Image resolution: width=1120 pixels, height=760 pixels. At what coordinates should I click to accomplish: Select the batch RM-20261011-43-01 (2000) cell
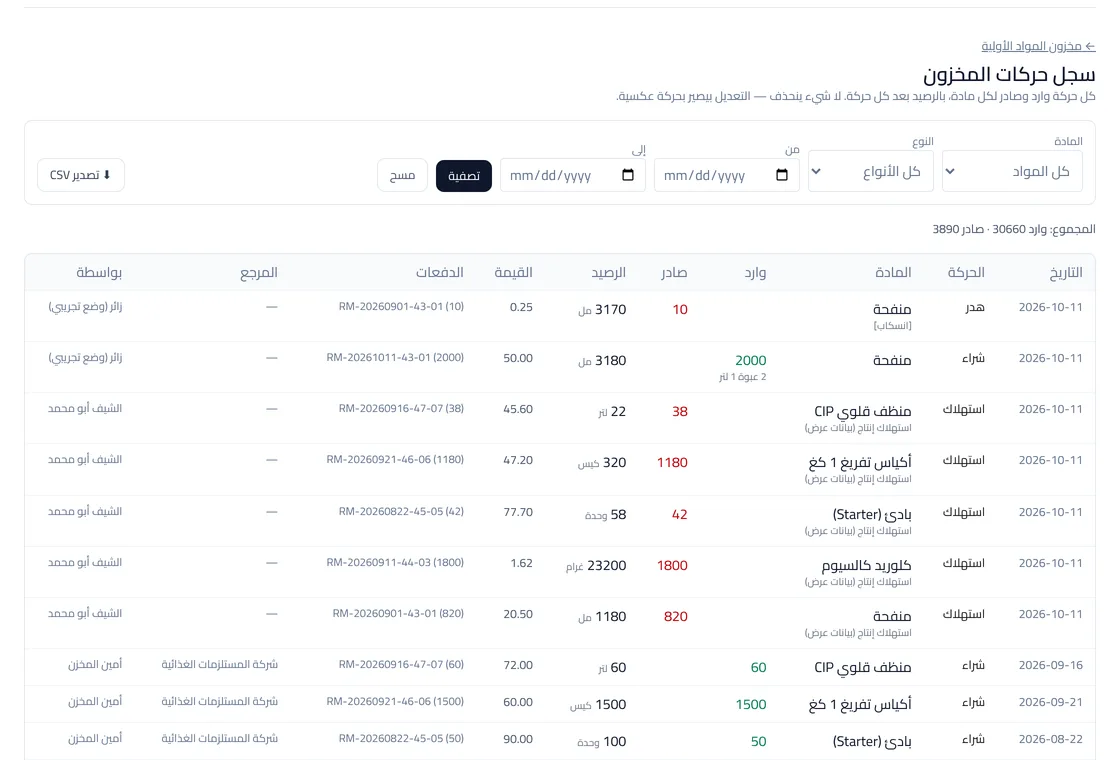[395, 357]
